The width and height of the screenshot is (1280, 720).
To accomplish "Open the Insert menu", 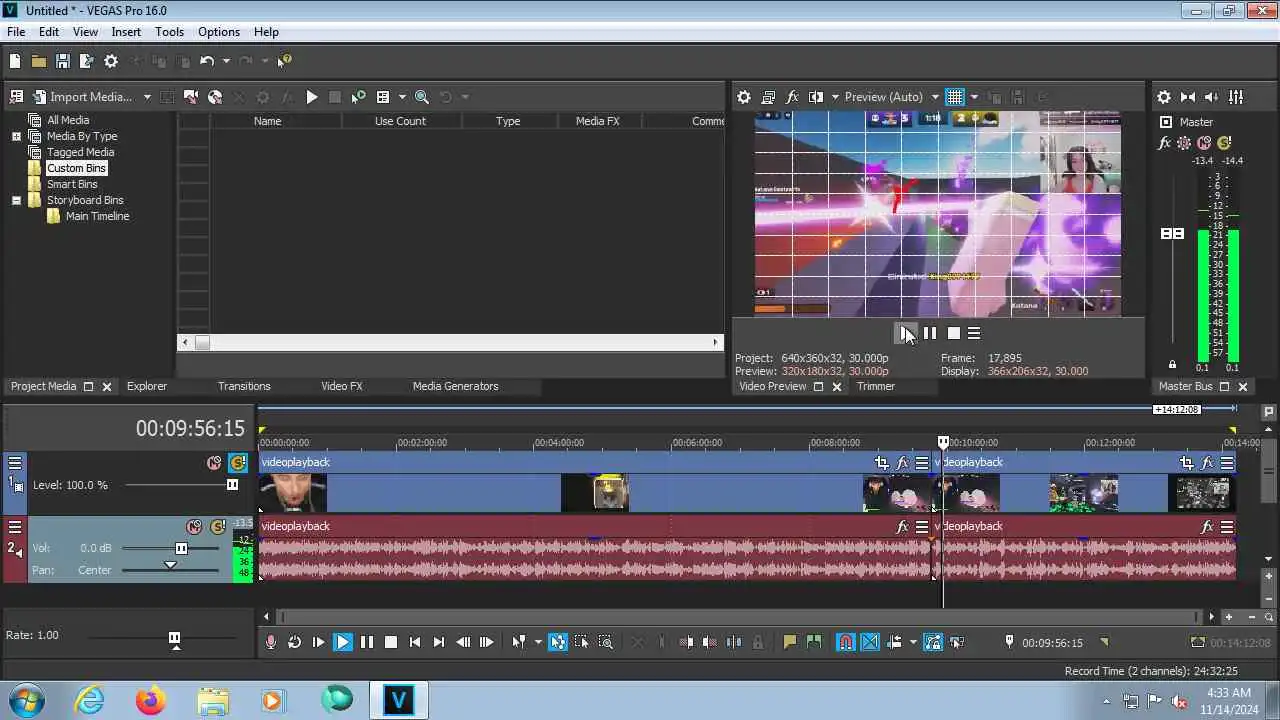I will click(126, 32).
